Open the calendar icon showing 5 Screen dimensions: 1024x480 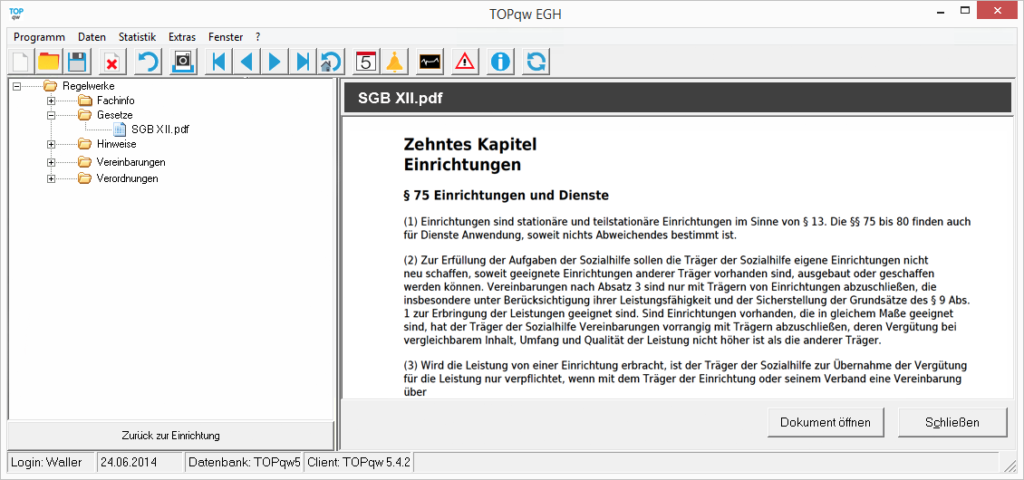(366, 62)
